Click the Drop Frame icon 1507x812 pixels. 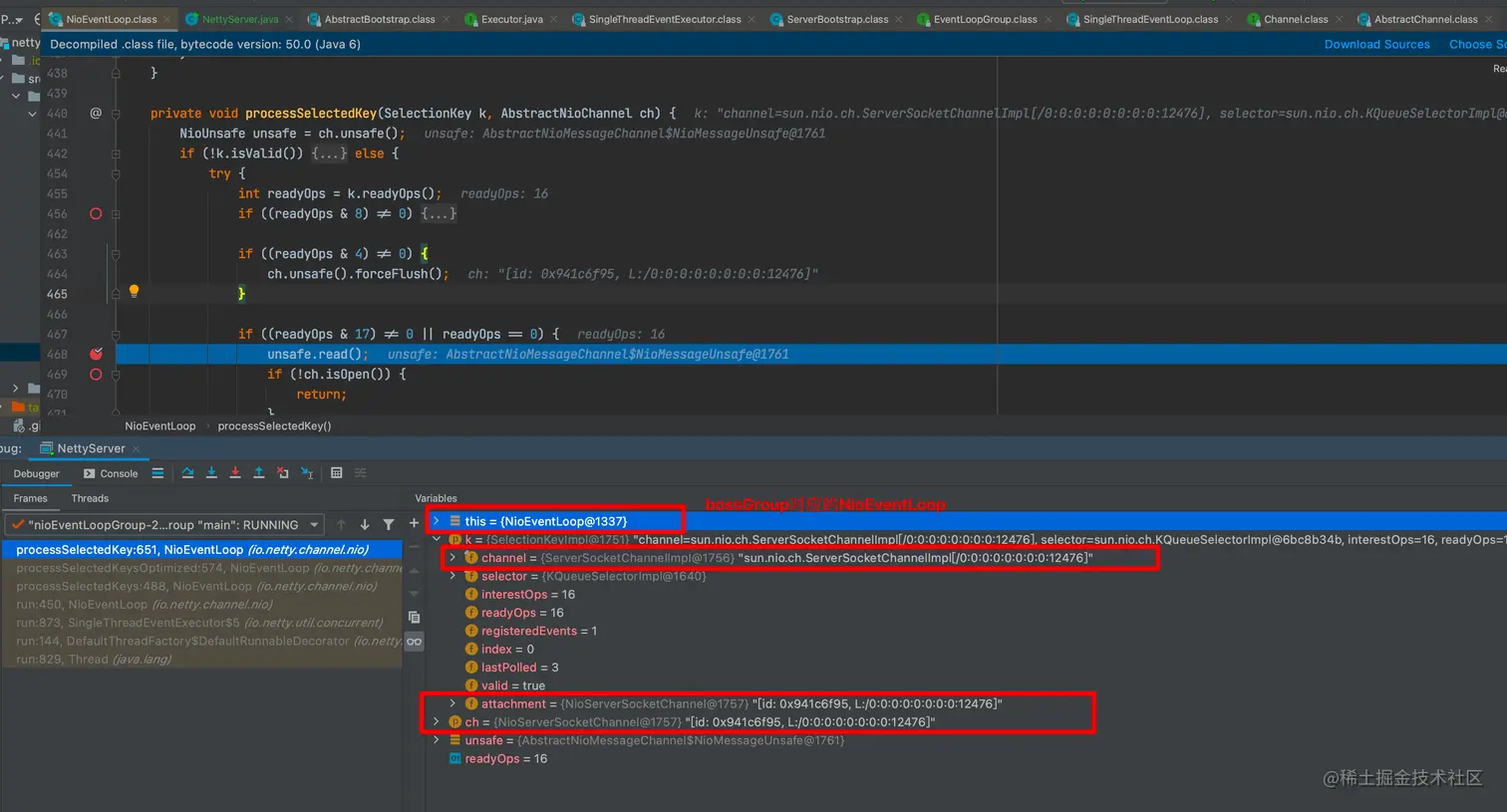pos(283,473)
